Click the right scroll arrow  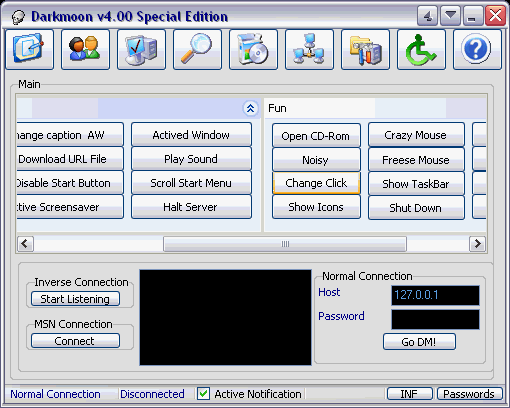tap(477, 244)
